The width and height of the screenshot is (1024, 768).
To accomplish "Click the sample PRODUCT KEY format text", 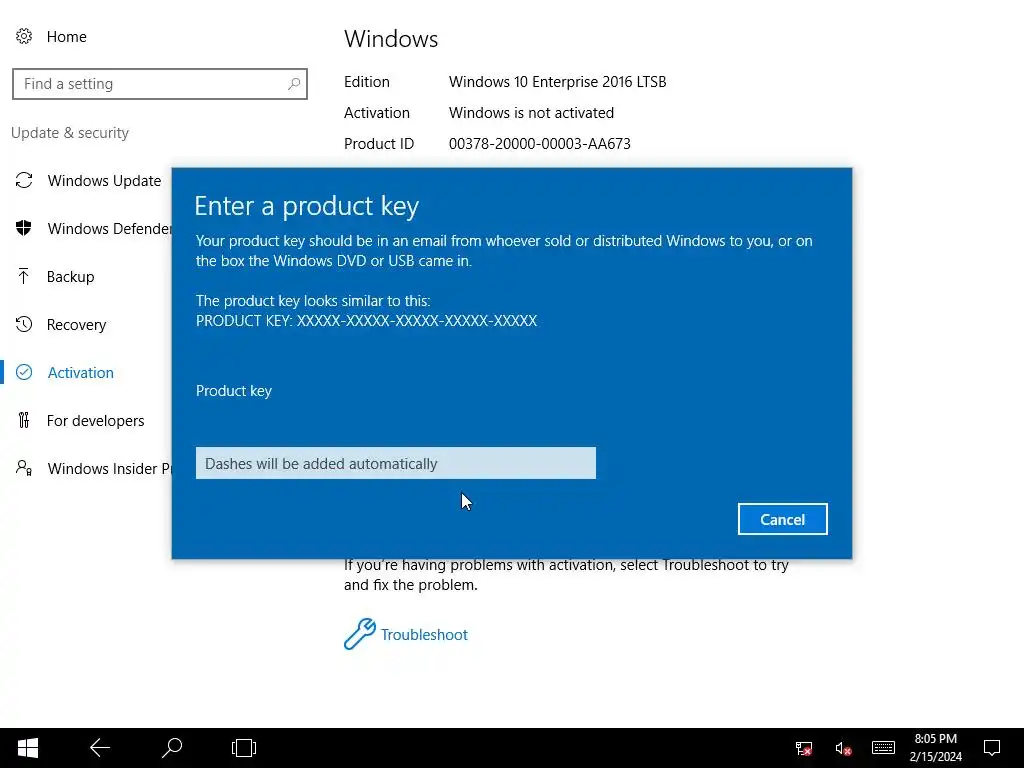I will 366,321.
